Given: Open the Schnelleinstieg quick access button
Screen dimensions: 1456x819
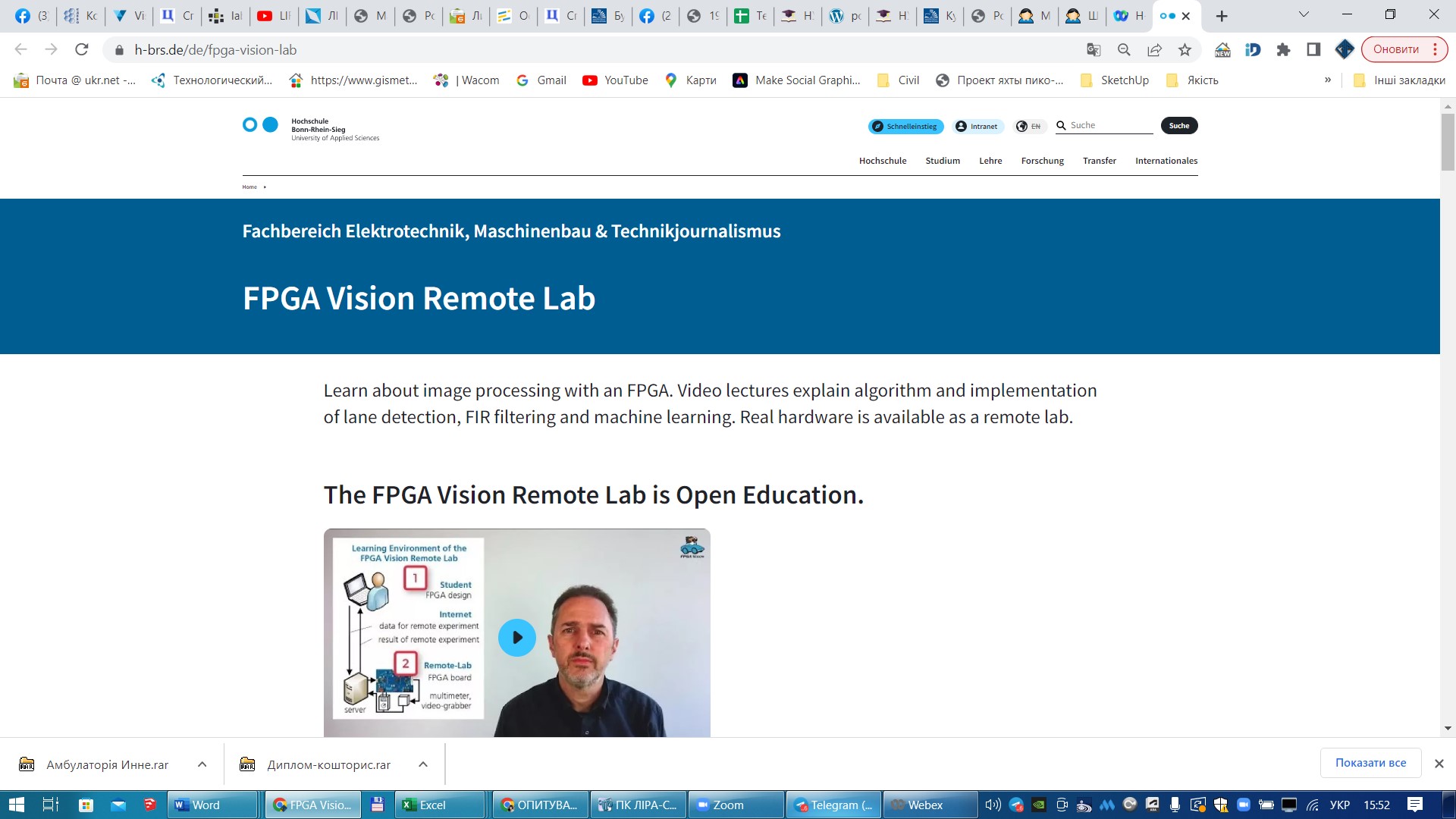Looking at the screenshot, I should click(905, 126).
